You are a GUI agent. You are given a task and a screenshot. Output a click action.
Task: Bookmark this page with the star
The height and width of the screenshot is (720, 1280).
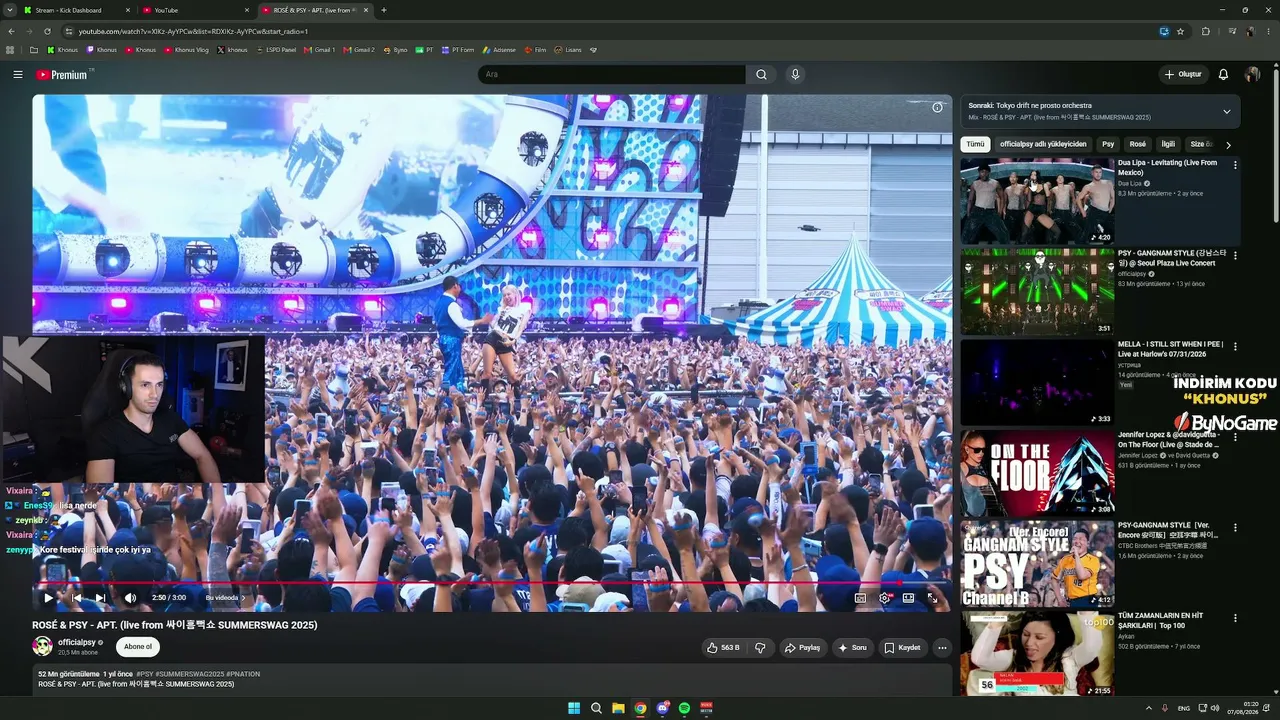pos(1180,31)
